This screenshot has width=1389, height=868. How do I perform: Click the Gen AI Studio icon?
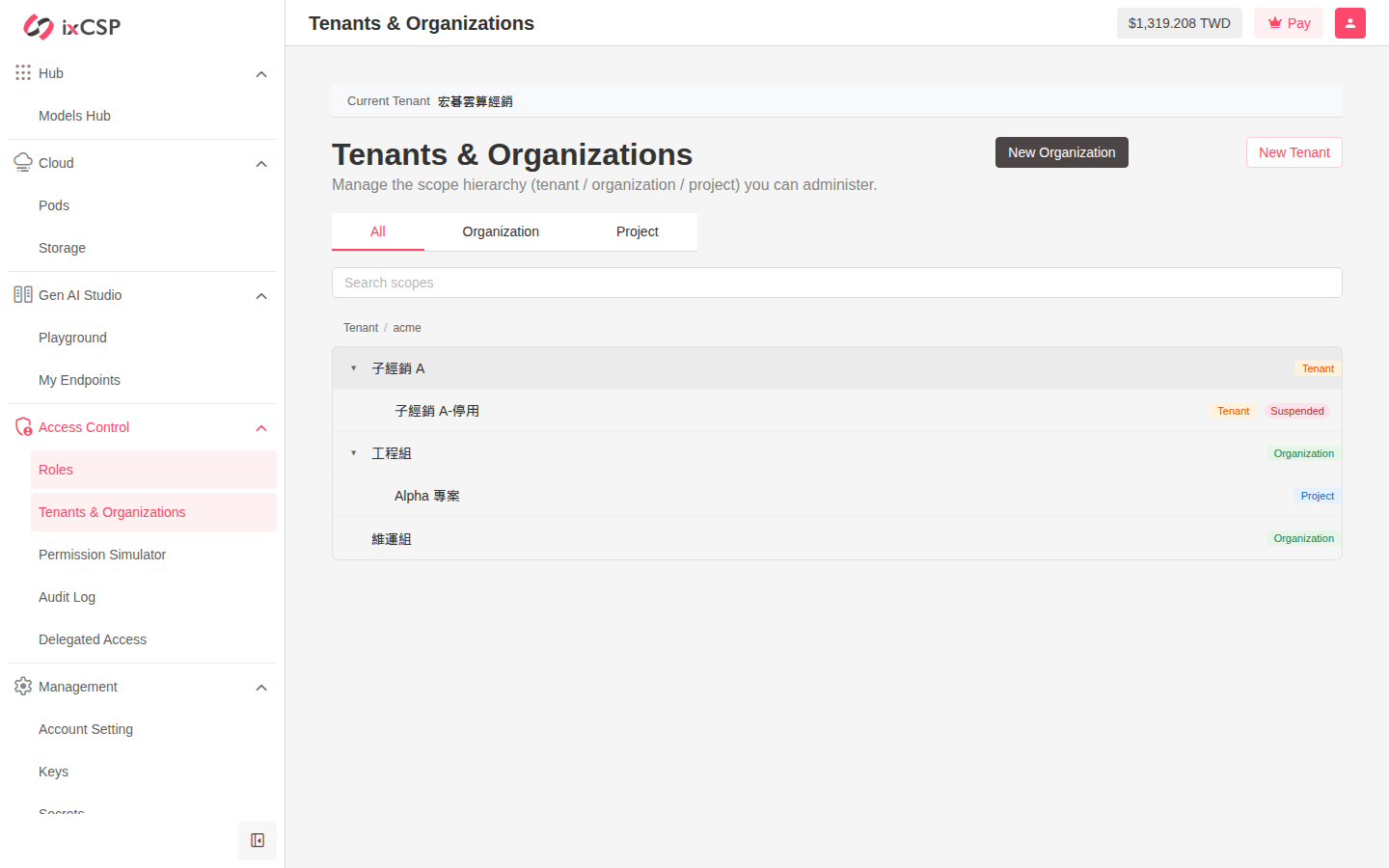[x=23, y=295]
